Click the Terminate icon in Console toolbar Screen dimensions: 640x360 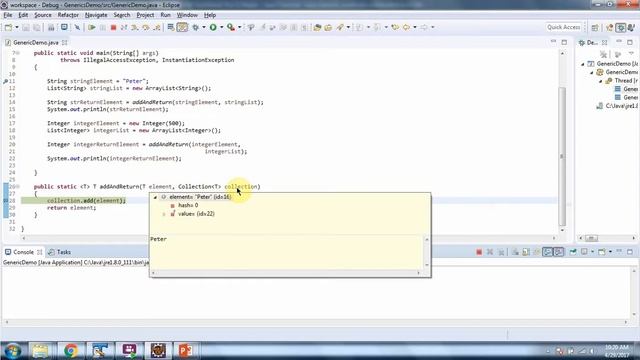tap(479, 252)
